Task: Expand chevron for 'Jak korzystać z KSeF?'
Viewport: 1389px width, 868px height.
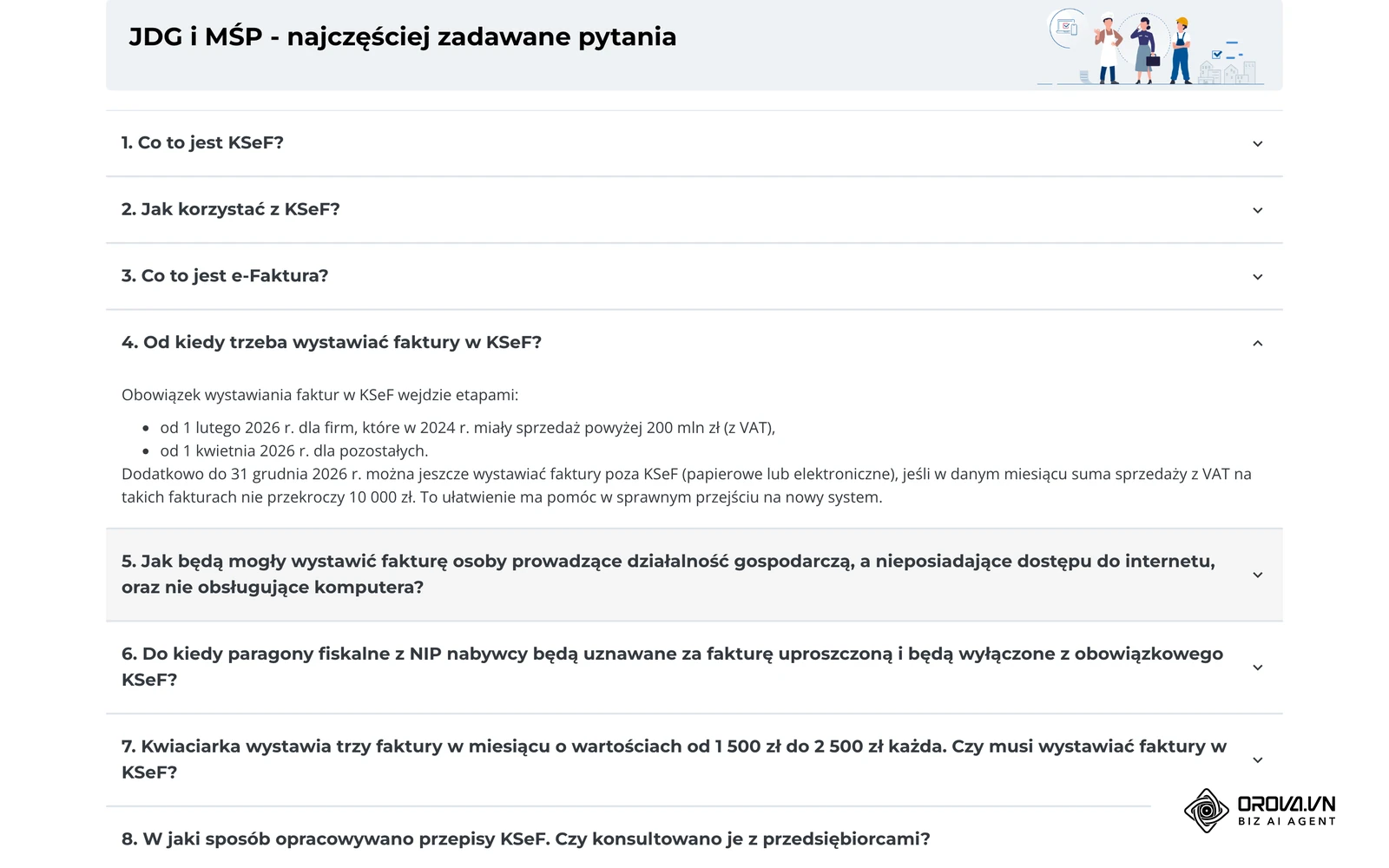Action: coord(1257,210)
